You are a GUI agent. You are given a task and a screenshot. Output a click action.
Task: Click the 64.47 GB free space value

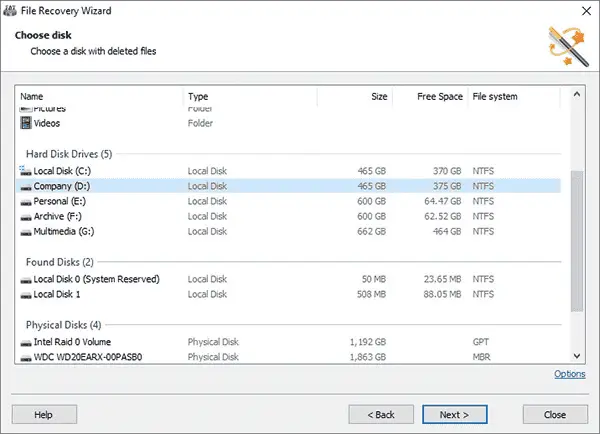(x=442, y=201)
